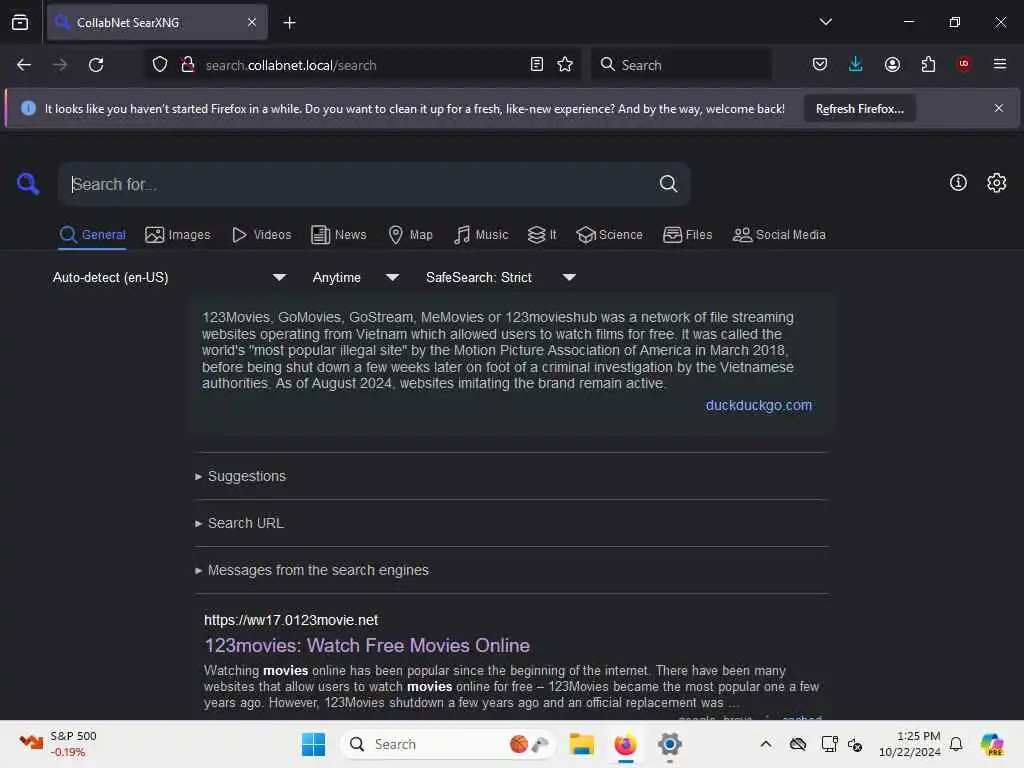Open the Anytime time range dropdown
This screenshot has height=768, width=1024.
[x=355, y=278]
